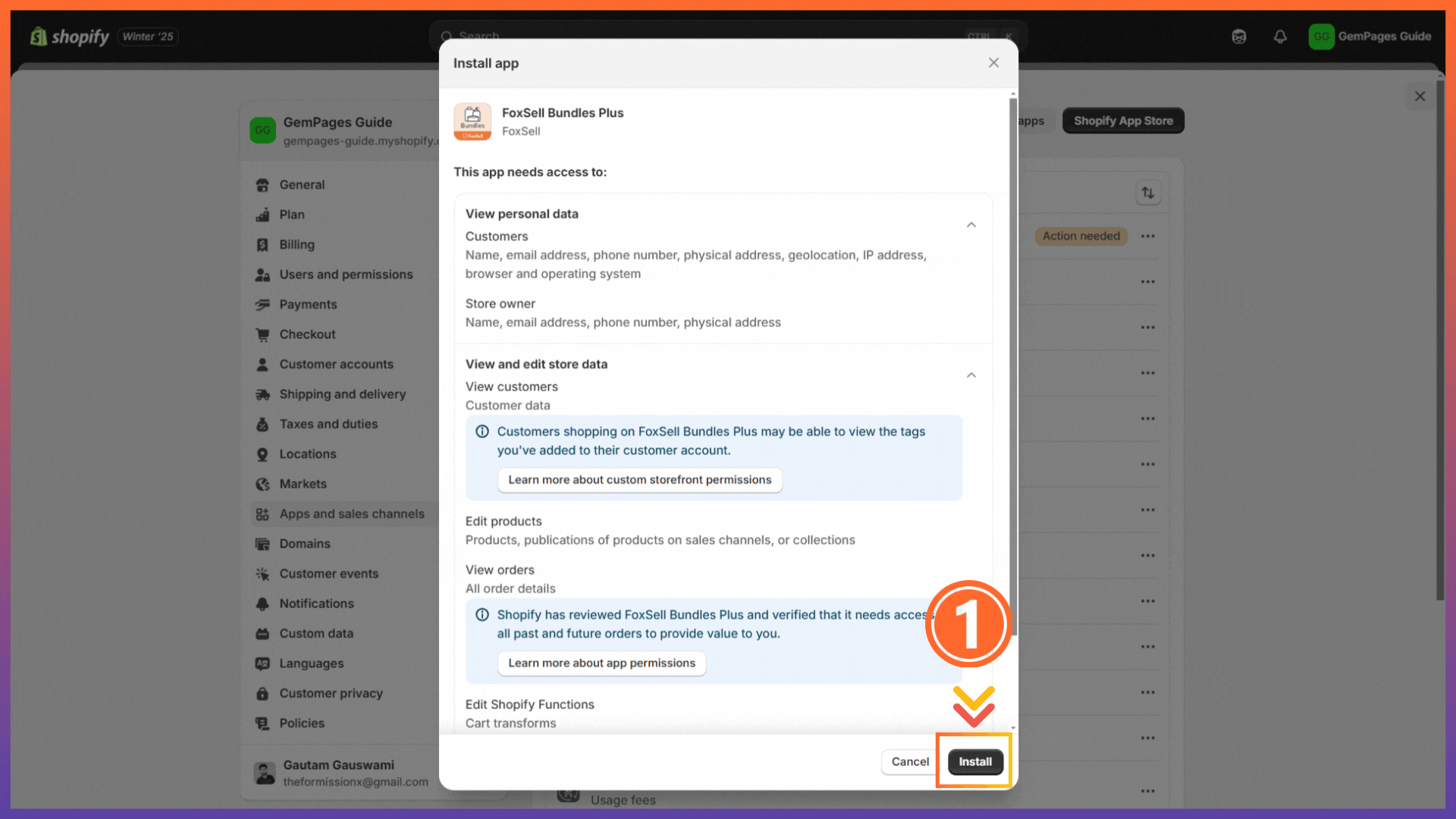Click the Domains icon
The height and width of the screenshot is (819, 1456).
(x=262, y=544)
